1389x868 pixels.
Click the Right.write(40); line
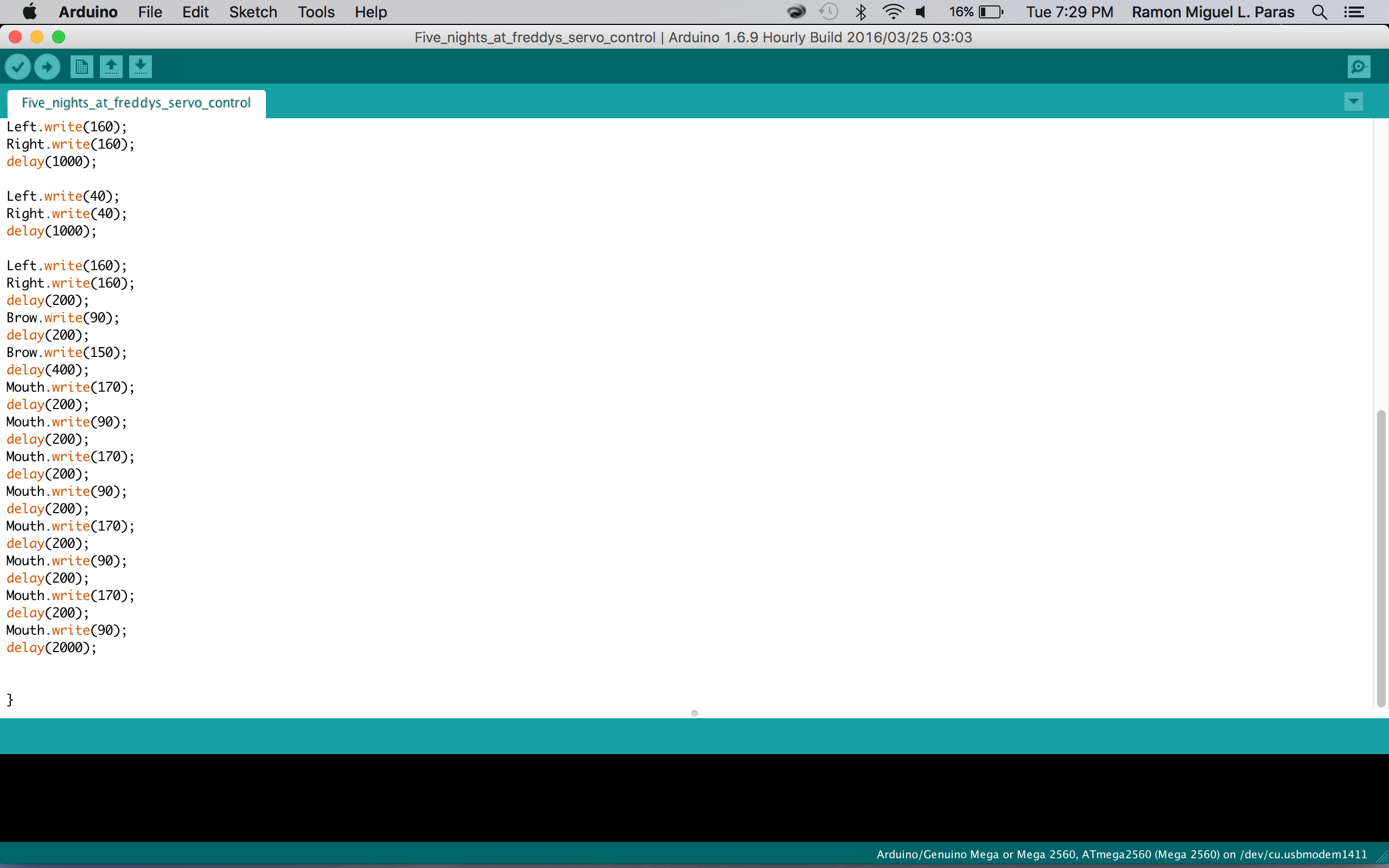[x=67, y=213]
